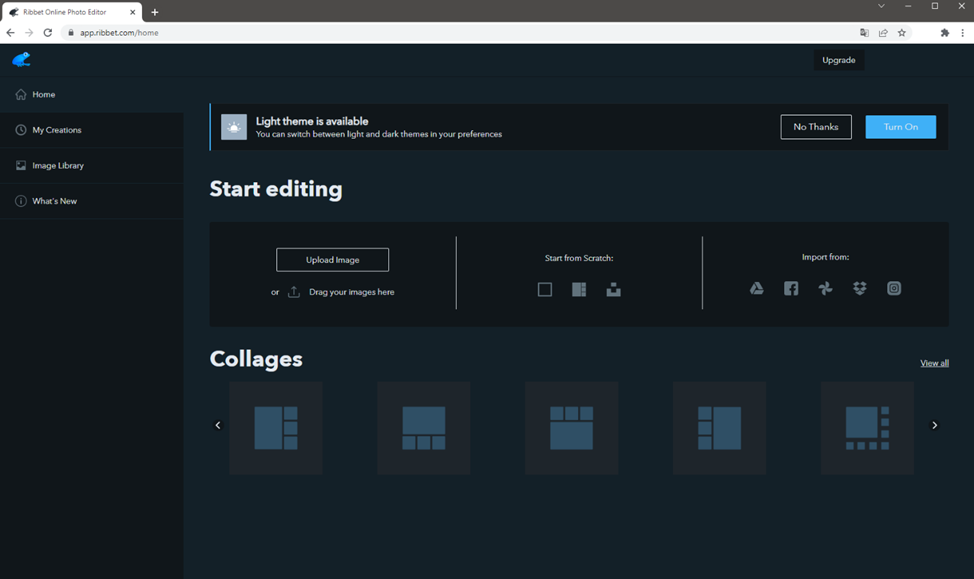Open the tab search chevron
The image size is (974, 579).
881,6
